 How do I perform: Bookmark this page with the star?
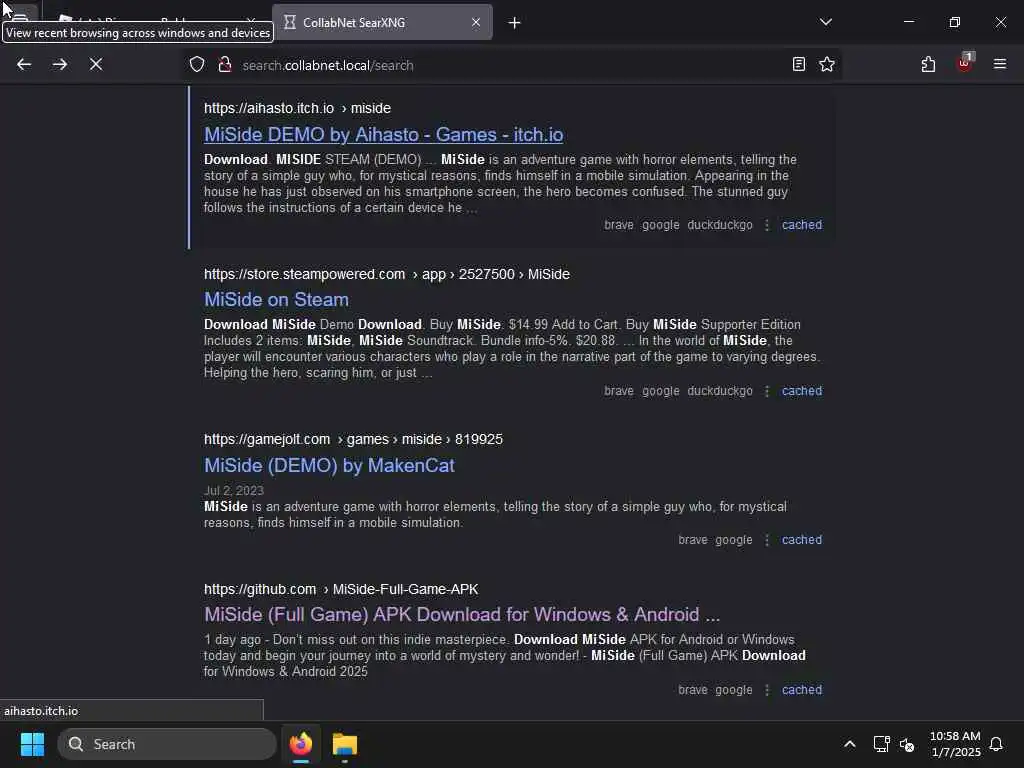click(827, 65)
